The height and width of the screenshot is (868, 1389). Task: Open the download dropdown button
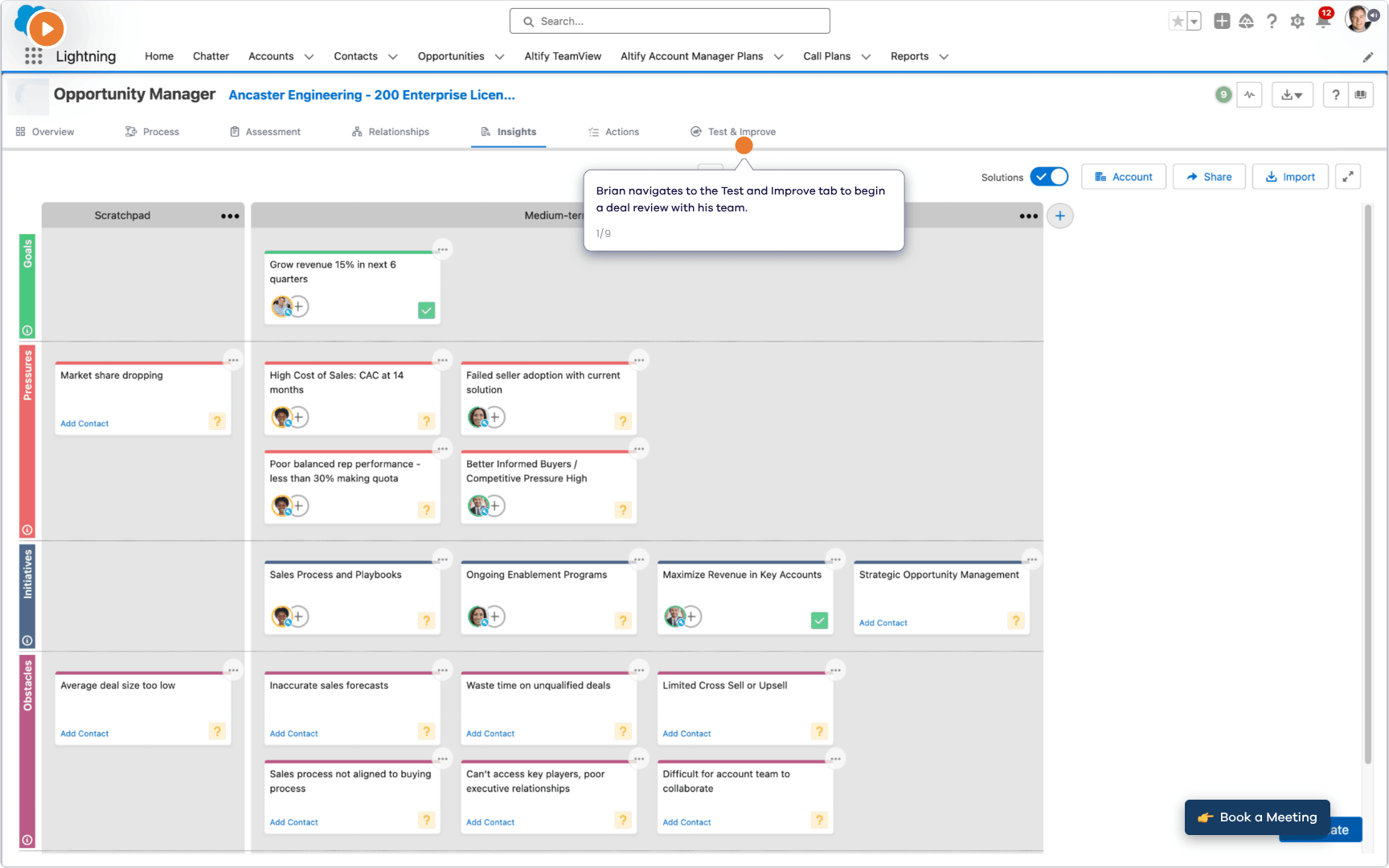(1292, 95)
